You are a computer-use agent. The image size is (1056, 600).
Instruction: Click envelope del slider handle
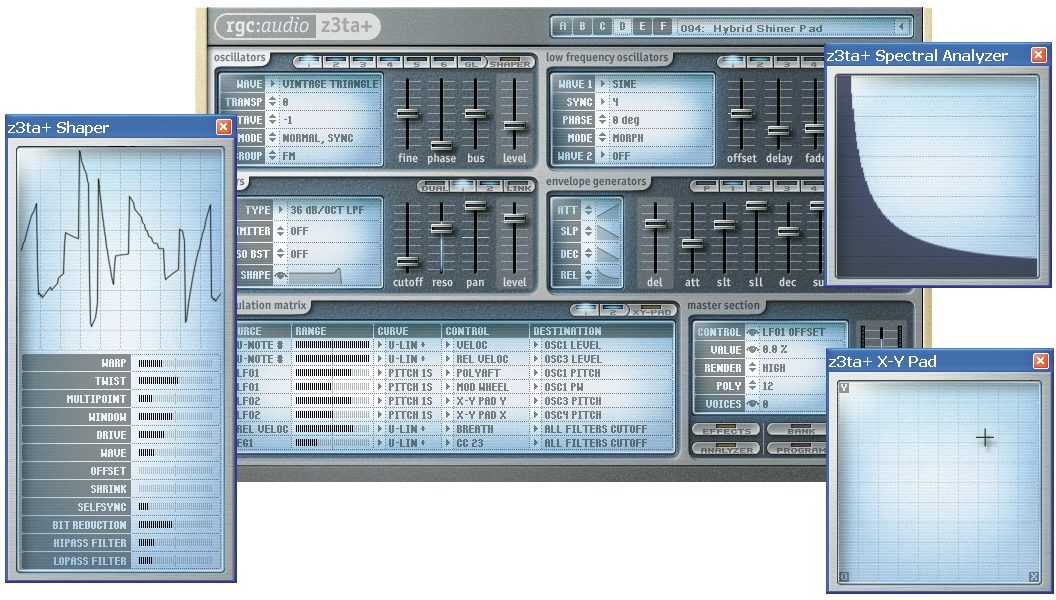pos(655,224)
